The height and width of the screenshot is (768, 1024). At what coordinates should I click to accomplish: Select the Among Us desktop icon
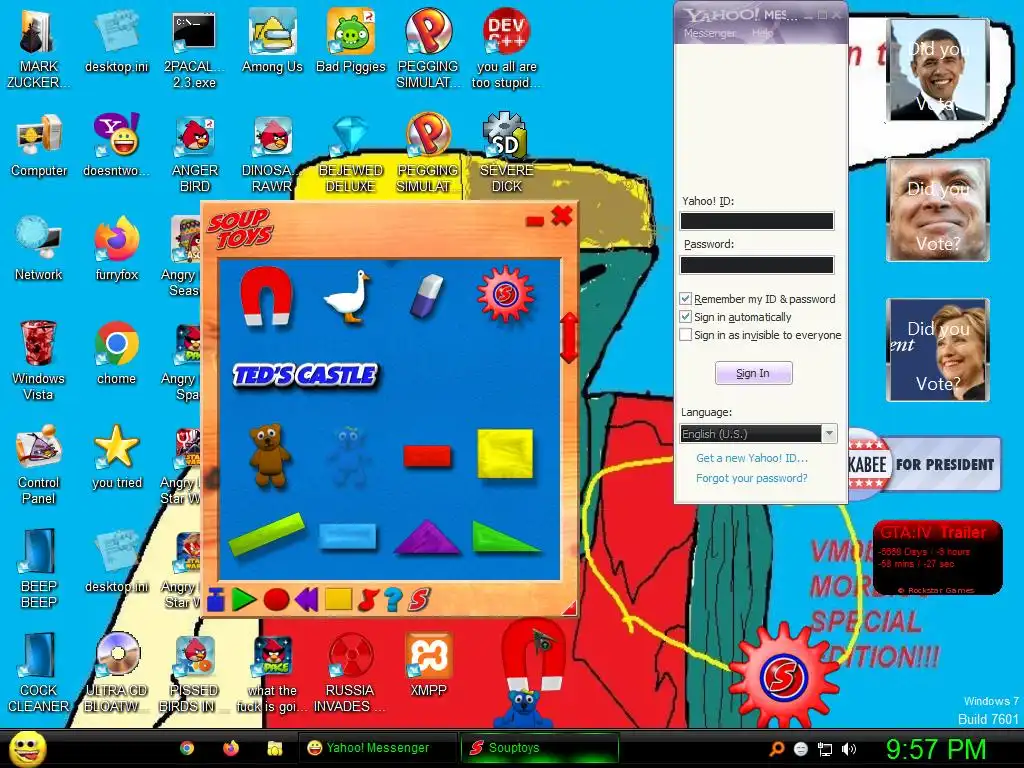click(272, 42)
